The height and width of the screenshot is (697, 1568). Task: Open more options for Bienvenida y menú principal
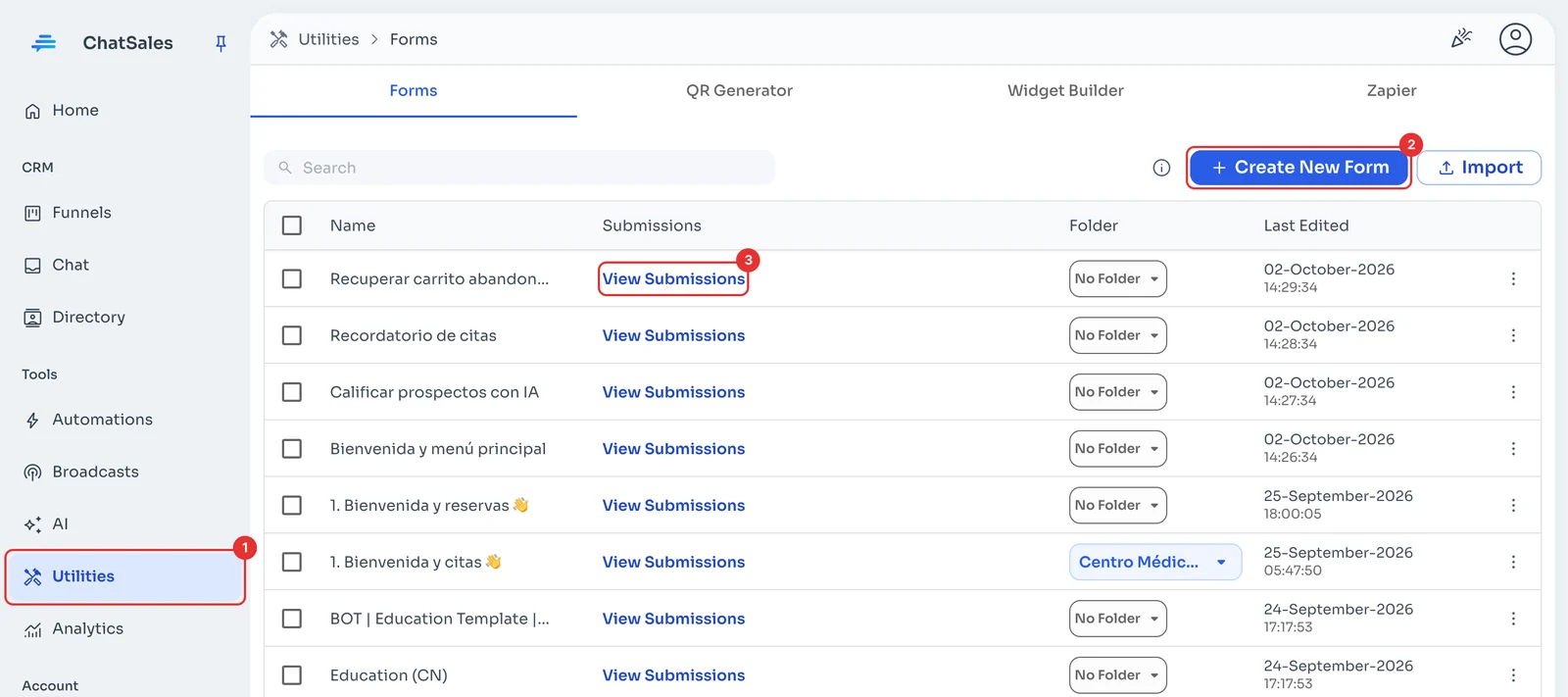[x=1513, y=448]
